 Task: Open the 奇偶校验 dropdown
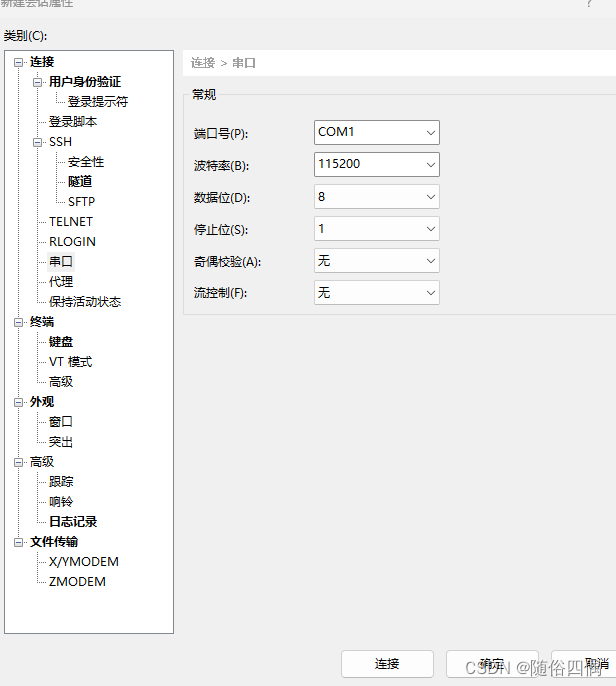[377, 261]
